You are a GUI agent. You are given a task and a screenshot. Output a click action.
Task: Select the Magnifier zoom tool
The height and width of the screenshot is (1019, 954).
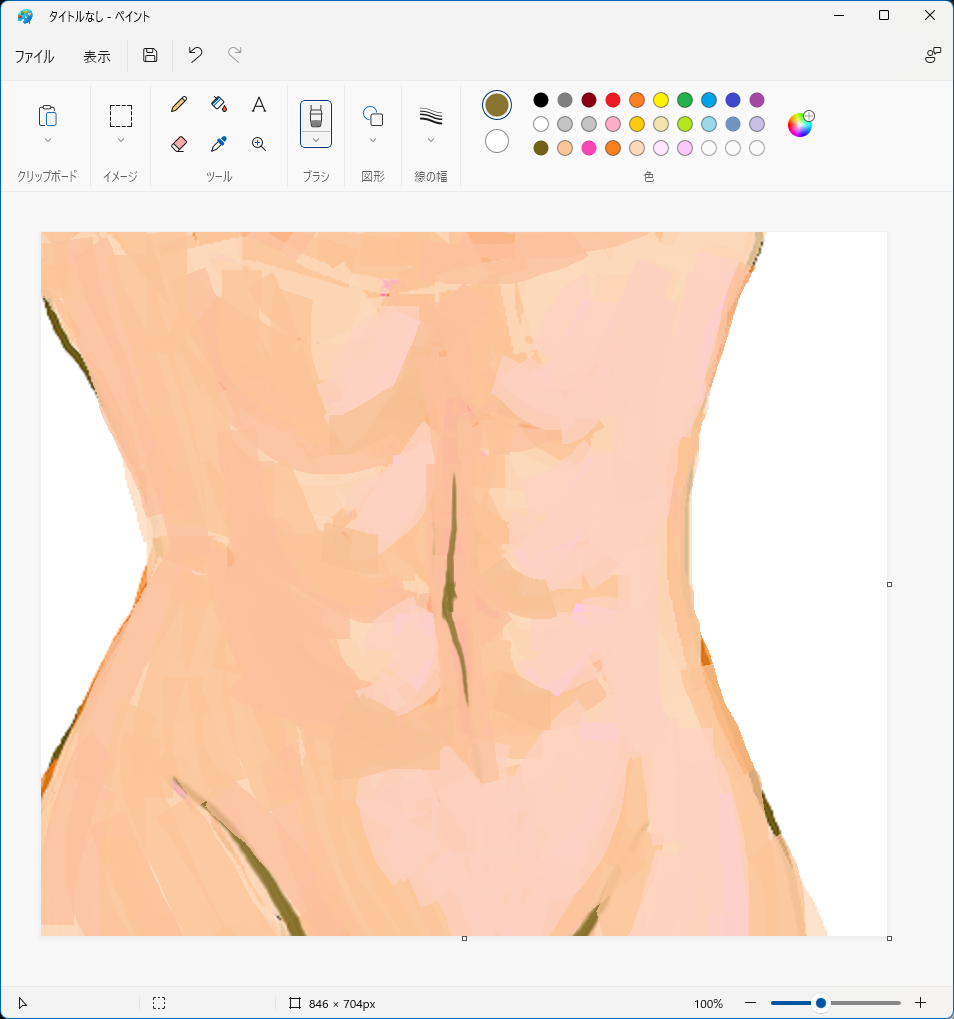(259, 144)
